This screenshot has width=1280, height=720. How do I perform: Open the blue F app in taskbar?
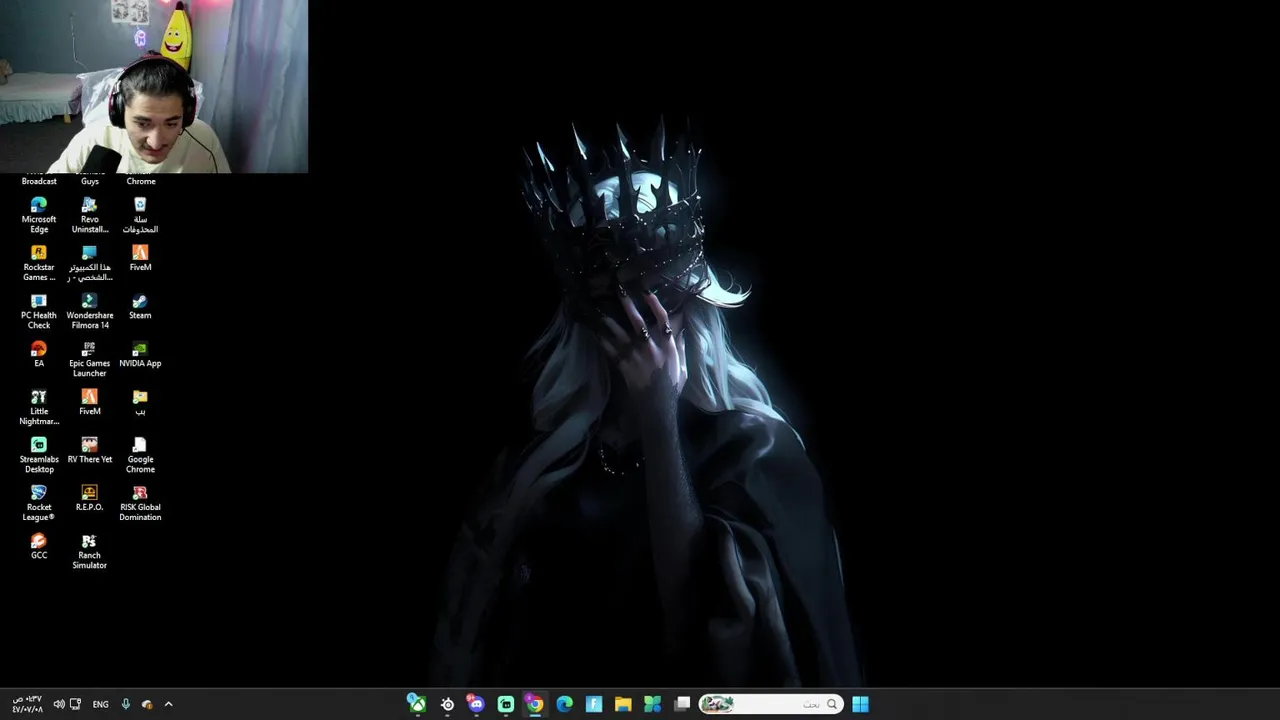click(x=594, y=704)
